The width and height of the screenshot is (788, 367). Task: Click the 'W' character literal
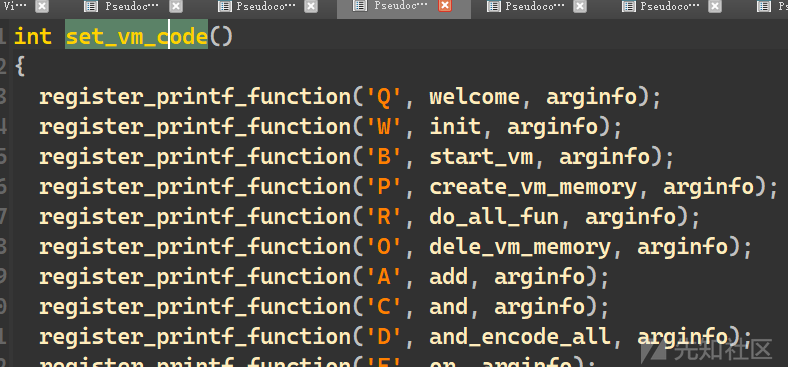[x=384, y=127]
